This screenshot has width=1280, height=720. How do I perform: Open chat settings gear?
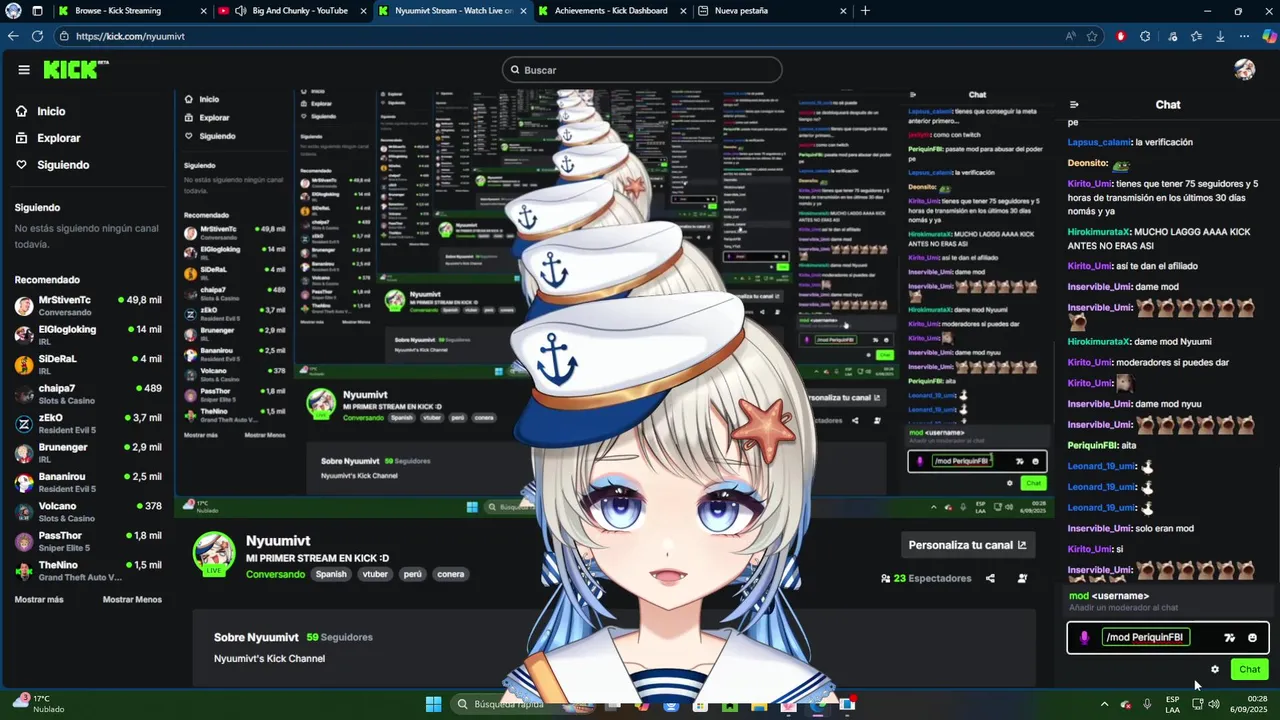[x=1215, y=670]
